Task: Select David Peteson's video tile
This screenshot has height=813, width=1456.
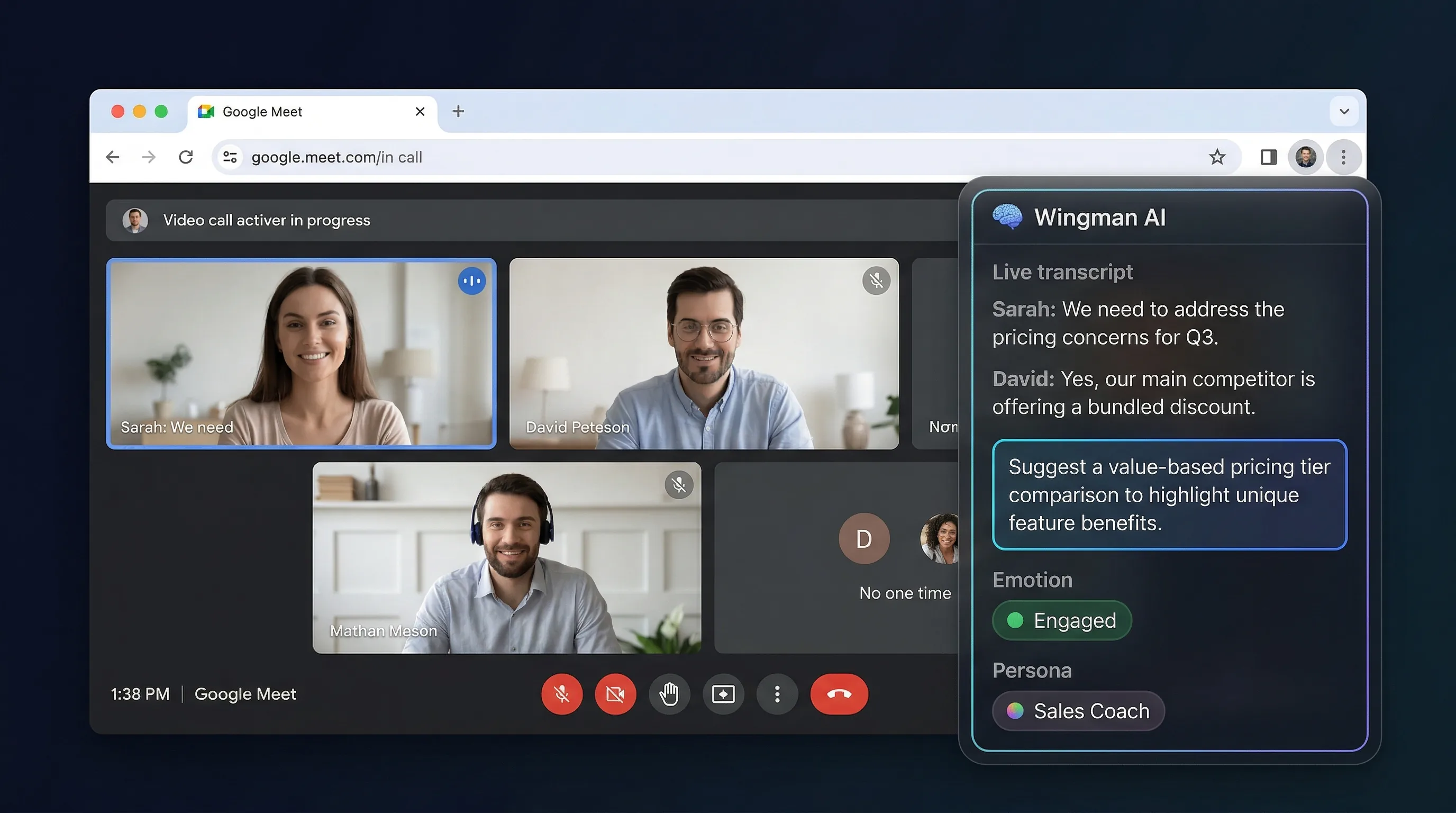Action: (704, 354)
